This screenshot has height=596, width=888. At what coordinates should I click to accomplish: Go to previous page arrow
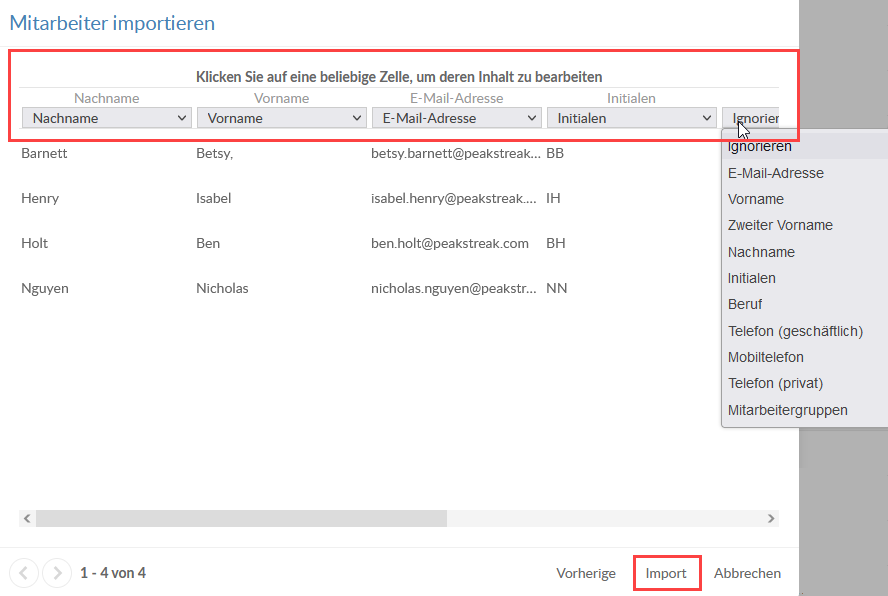coord(24,573)
